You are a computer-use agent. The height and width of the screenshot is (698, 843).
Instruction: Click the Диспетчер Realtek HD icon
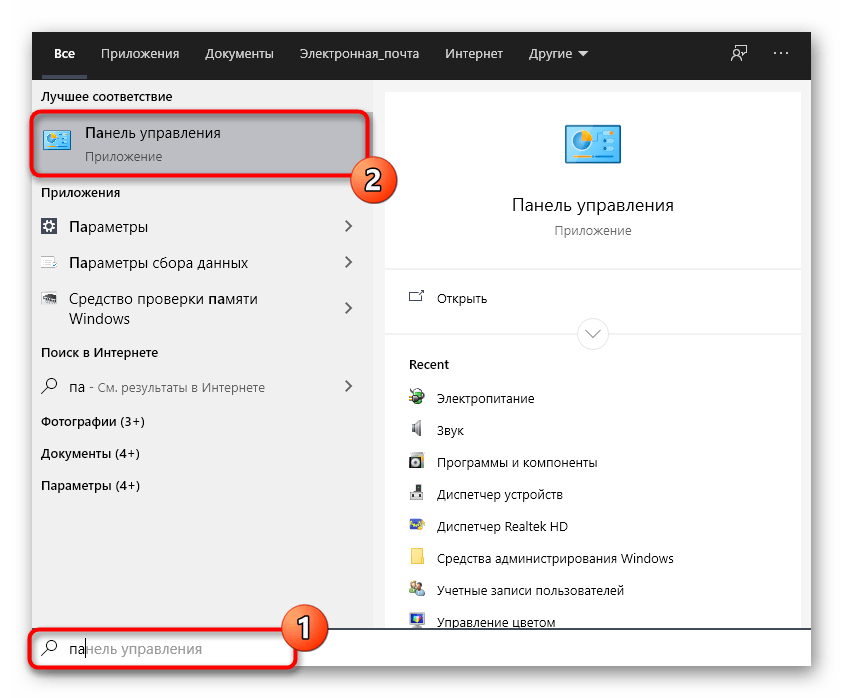tap(417, 526)
